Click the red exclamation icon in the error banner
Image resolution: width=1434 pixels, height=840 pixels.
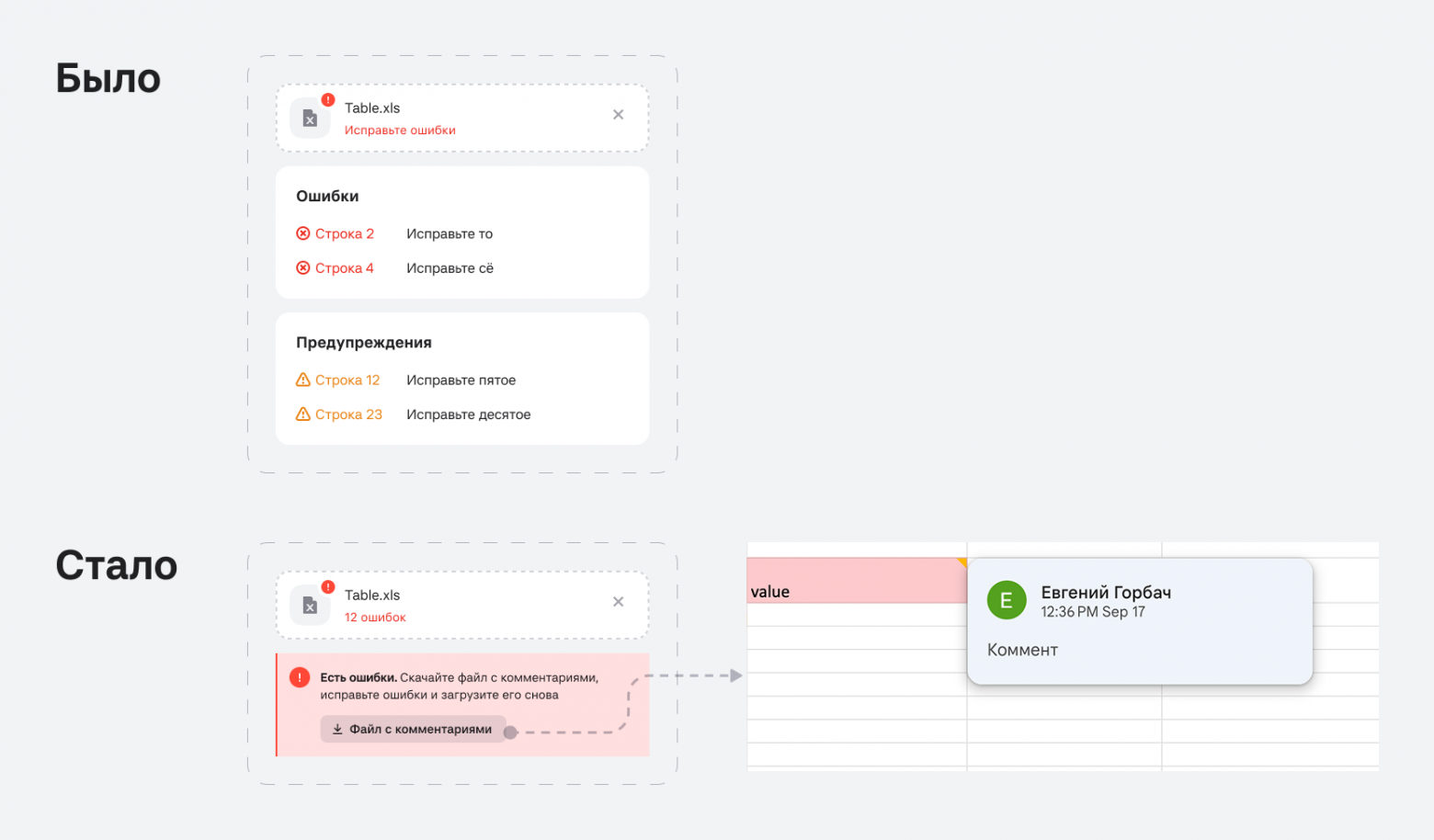tap(300, 677)
